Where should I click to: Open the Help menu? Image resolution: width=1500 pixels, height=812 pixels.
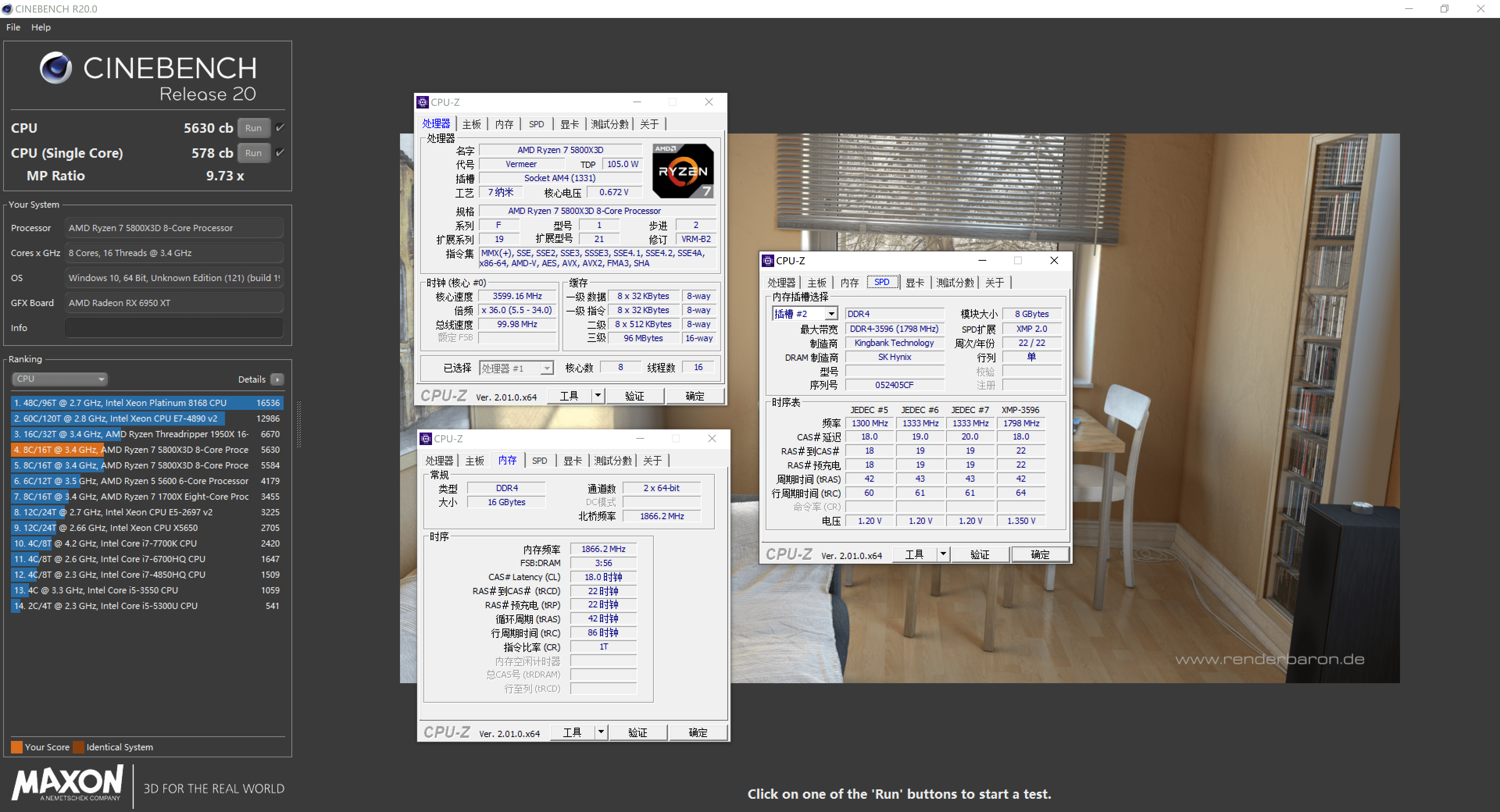[x=41, y=27]
